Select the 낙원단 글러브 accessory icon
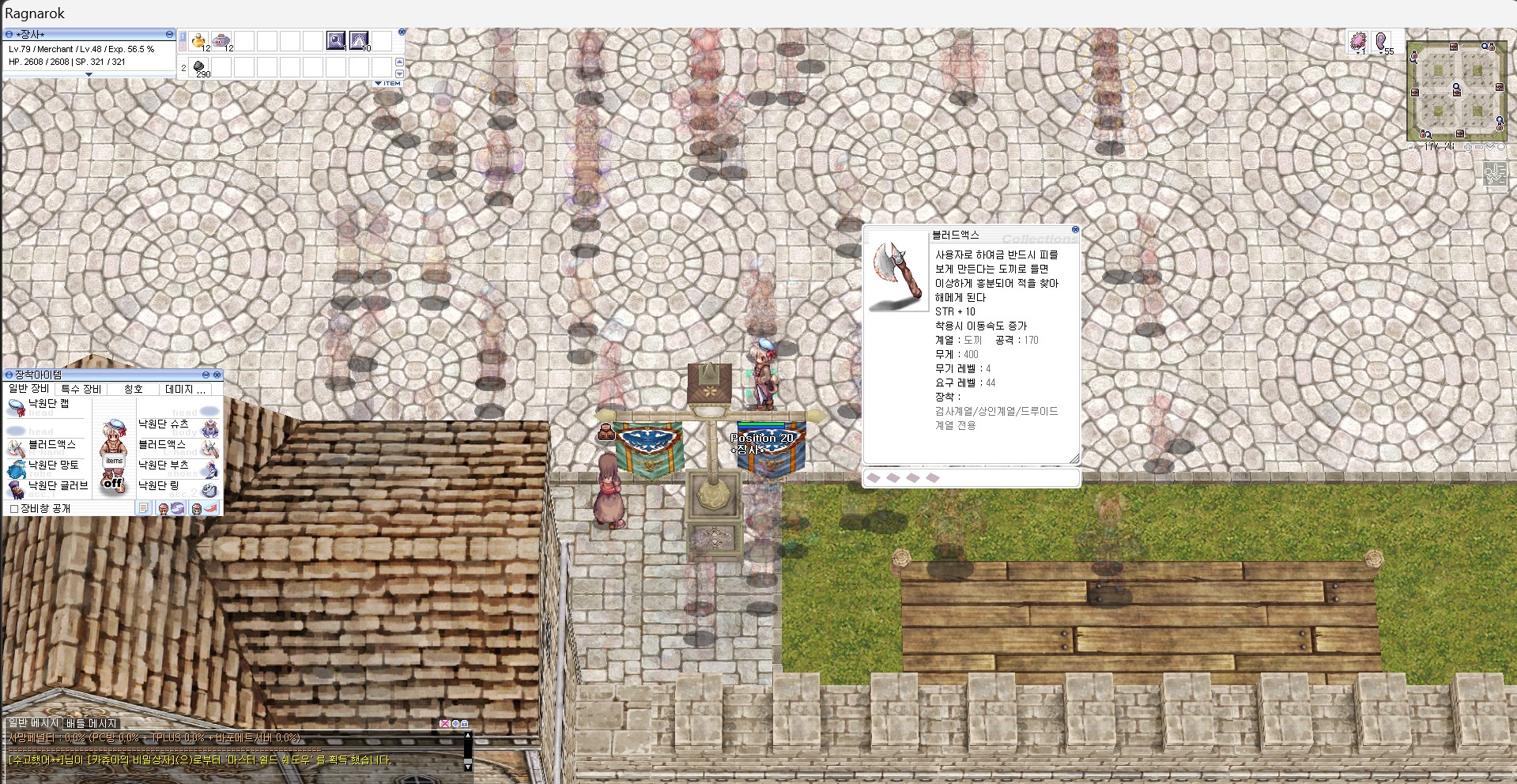 pos(17,489)
